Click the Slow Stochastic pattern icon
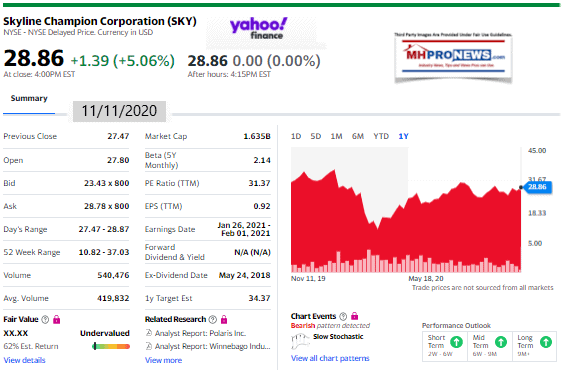 (300, 341)
